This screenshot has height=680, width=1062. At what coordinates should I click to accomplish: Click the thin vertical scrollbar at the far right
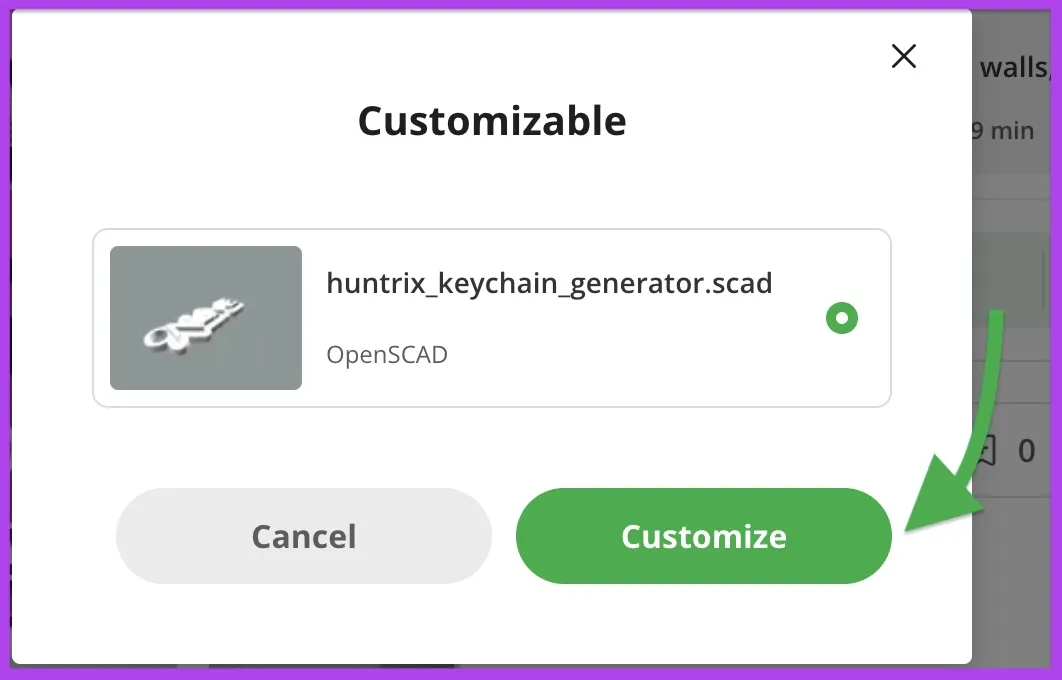[1044, 278]
